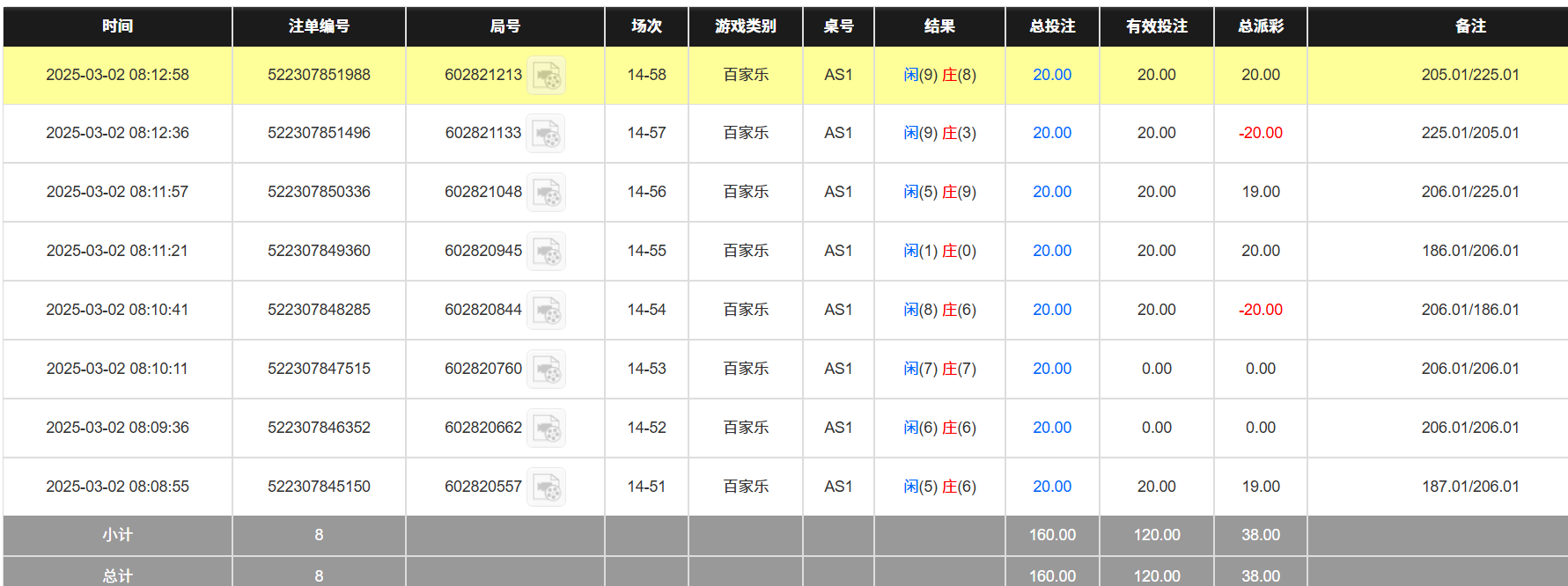This screenshot has width=1568, height=586.
Task: Open the video replay for round 602820760
Action: point(547,370)
